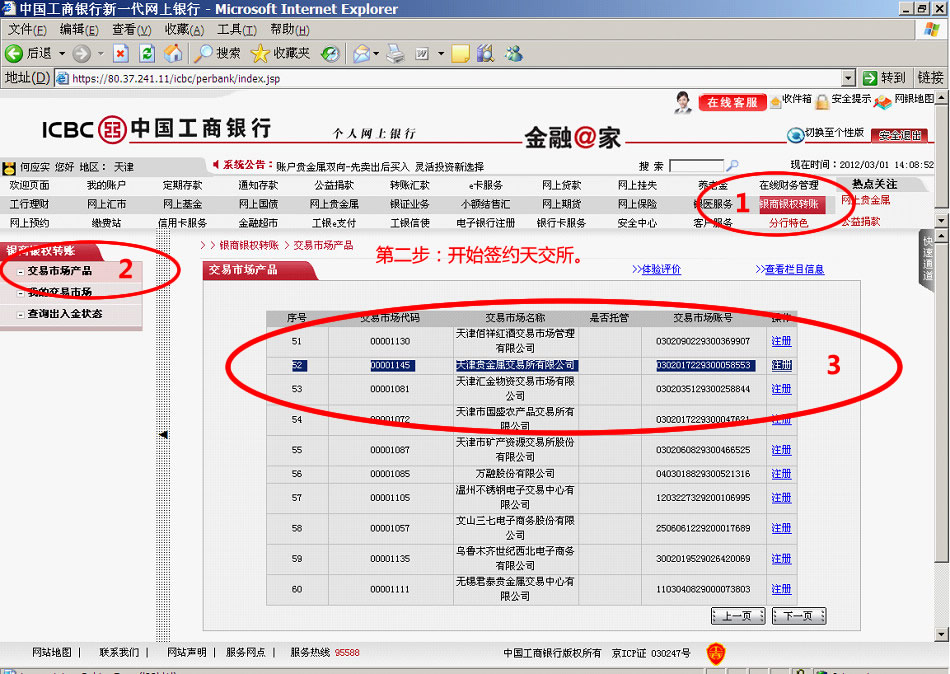
Task: Click market code 00001130 in the table
Action: click(390, 341)
